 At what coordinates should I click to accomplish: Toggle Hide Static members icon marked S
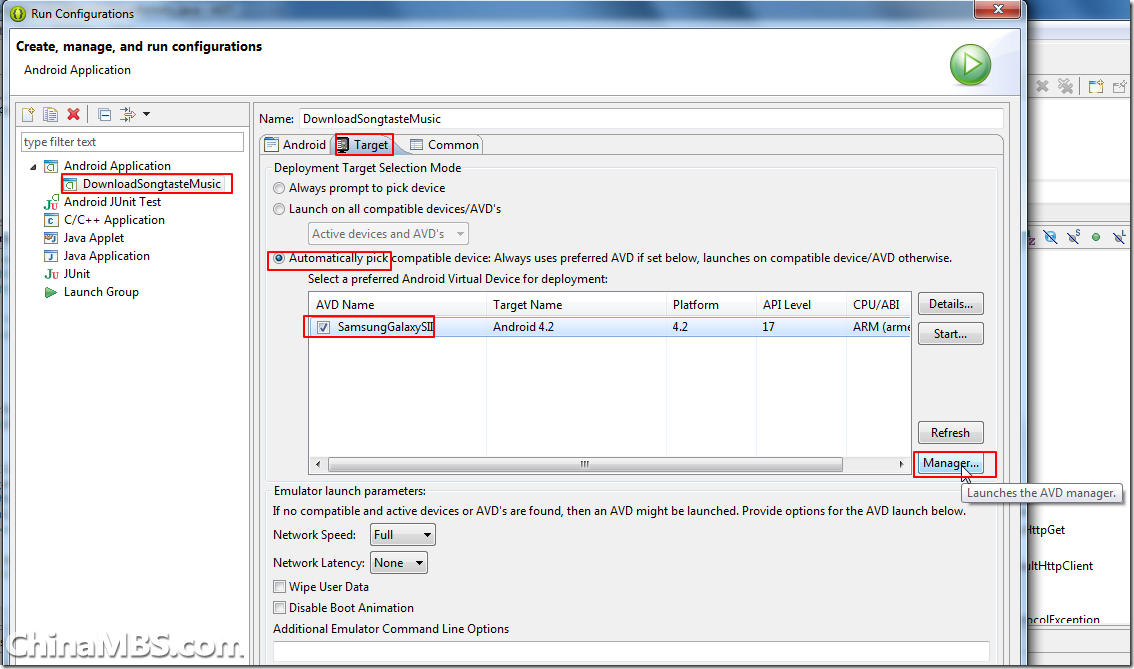(x=1073, y=236)
